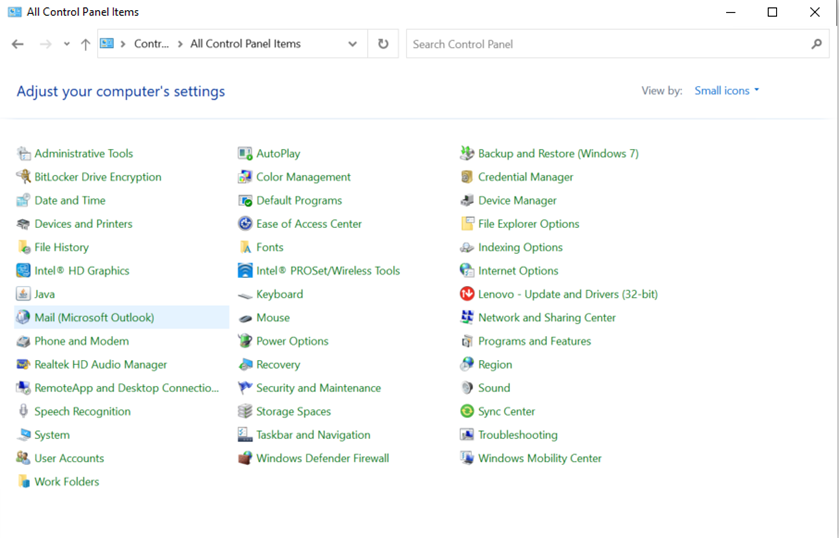
Task: Go up one level with Up arrow
Action: pos(86,44)
